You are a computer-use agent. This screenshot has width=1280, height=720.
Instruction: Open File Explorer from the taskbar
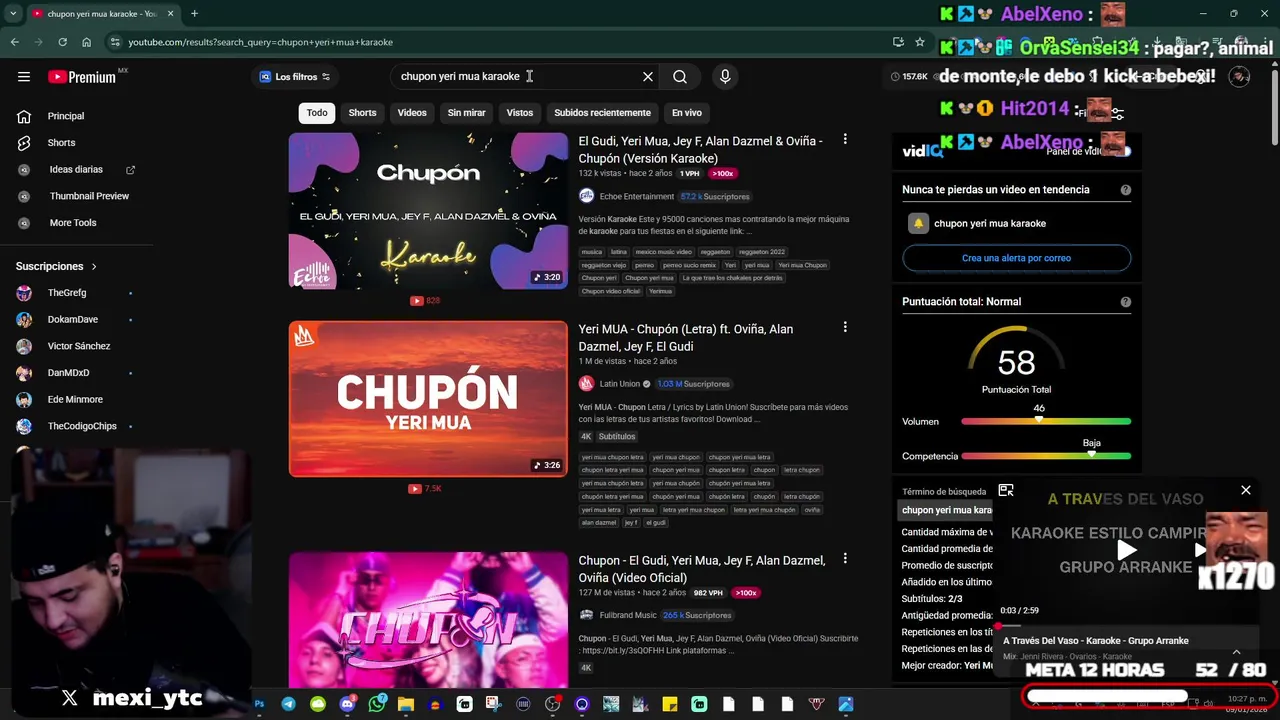coord(406,704)
